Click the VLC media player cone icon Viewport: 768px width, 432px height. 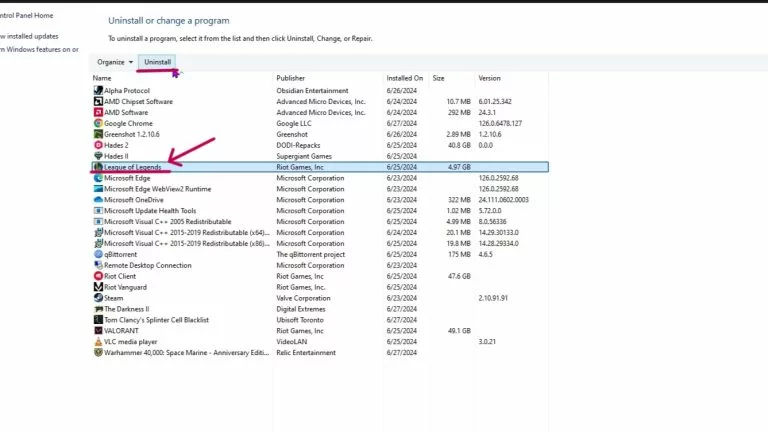(98, 341)
